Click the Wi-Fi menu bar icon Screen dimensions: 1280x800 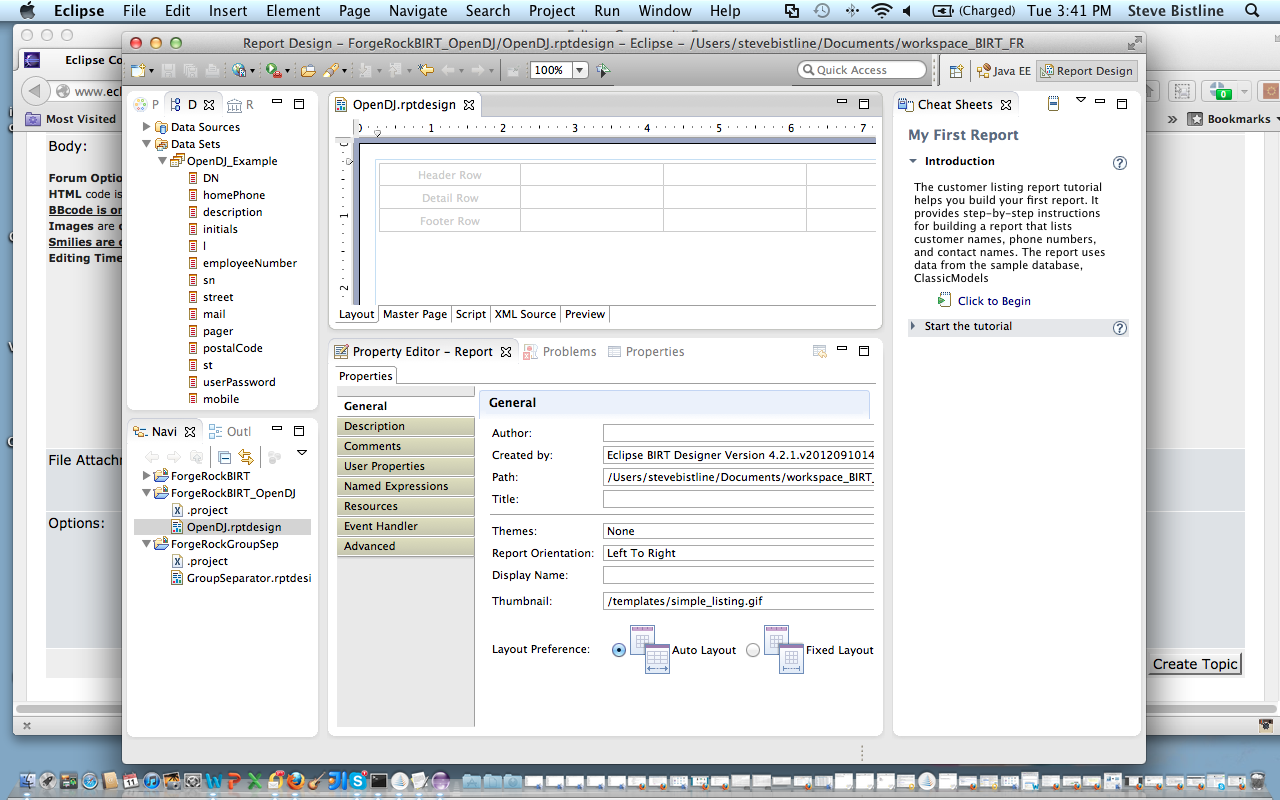pyautogui.click(x=881, y=11)
